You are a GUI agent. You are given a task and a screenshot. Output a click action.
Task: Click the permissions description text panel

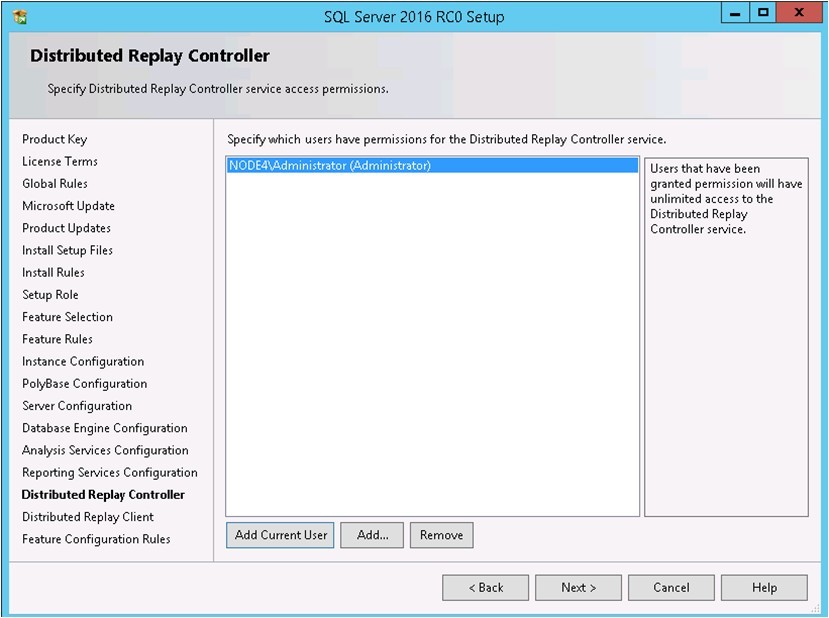point(726,337)
